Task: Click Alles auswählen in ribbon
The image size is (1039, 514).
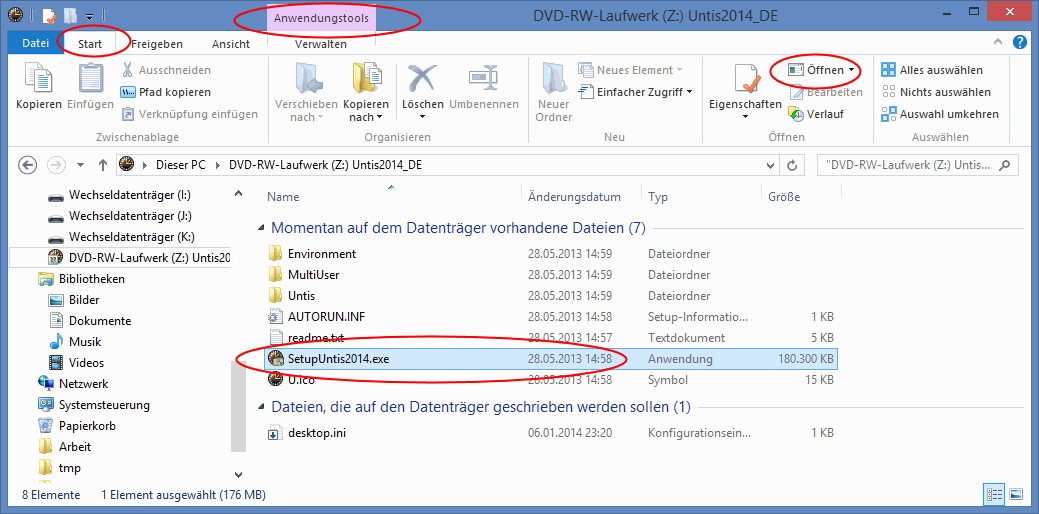Action: tap(932, 70)
